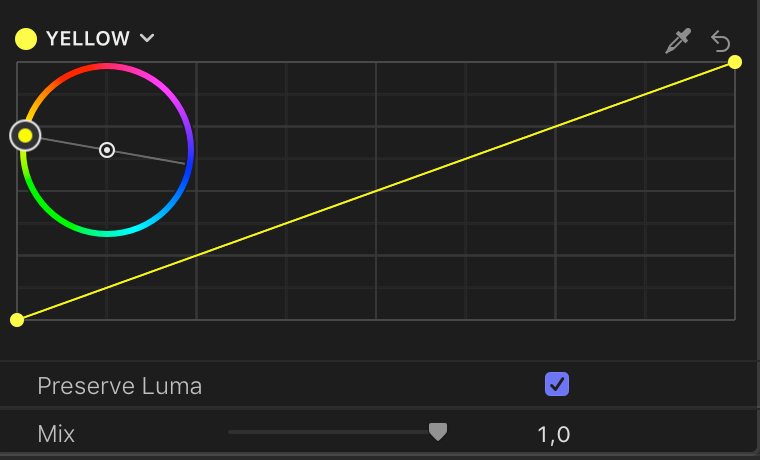The height and width of the screenshot is (460, 760).
Task: Select the Mix value field showing 1,0
Action: tap(554, 434)
